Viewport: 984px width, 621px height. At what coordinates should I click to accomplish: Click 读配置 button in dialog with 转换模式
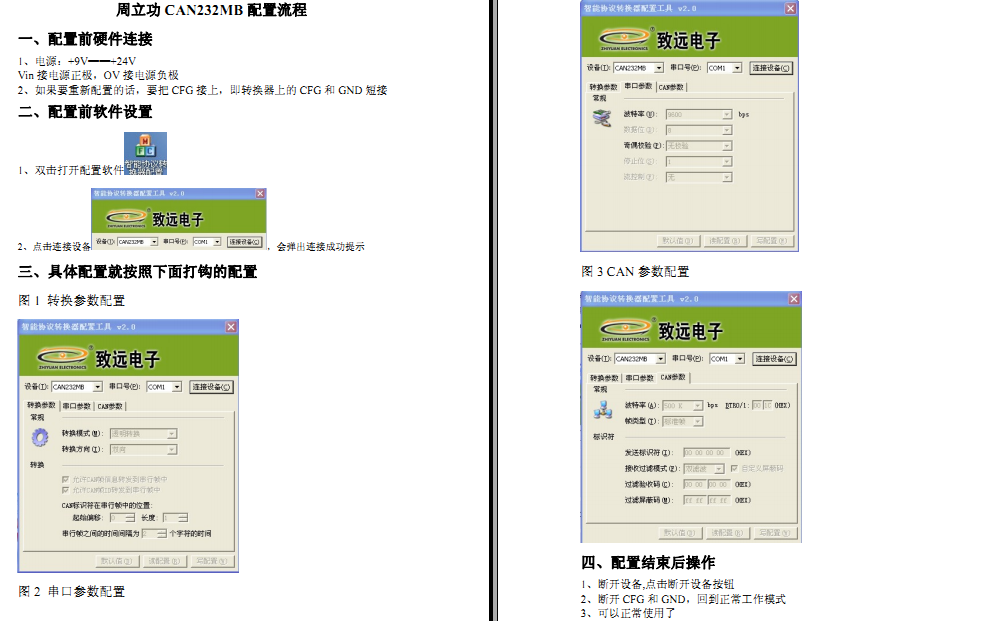tap(164, 561)
